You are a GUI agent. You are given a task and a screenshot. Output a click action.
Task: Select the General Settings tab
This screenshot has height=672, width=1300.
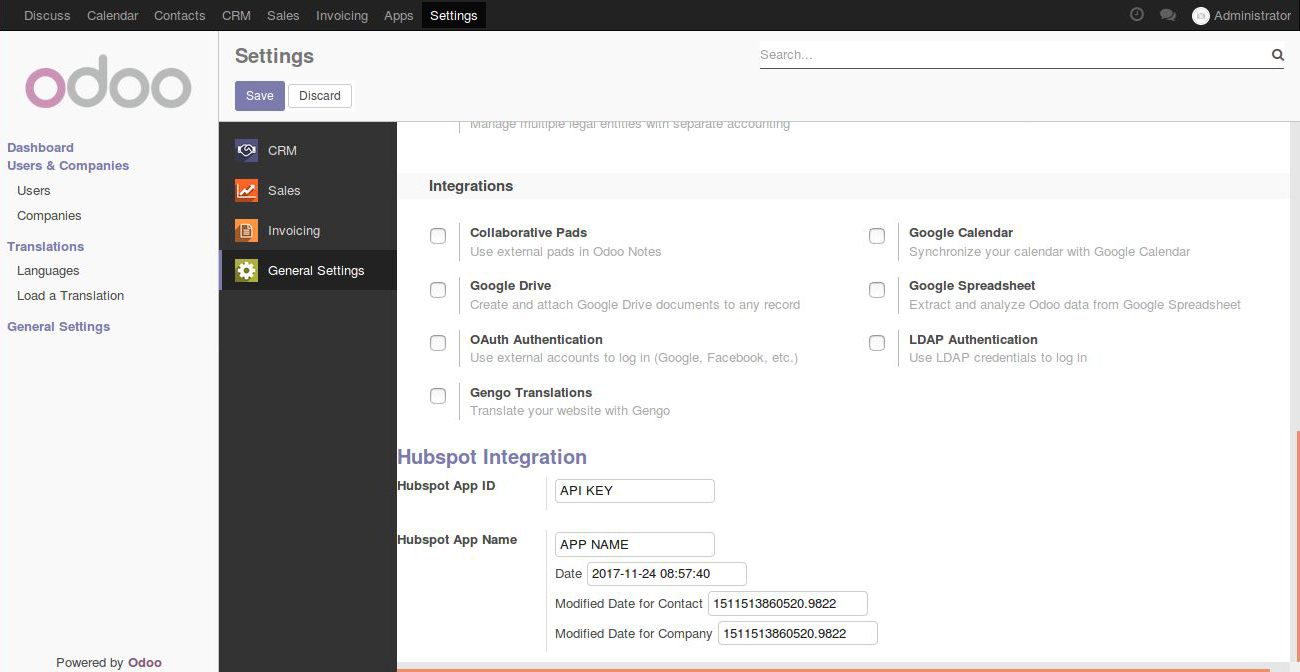point(308,270)
